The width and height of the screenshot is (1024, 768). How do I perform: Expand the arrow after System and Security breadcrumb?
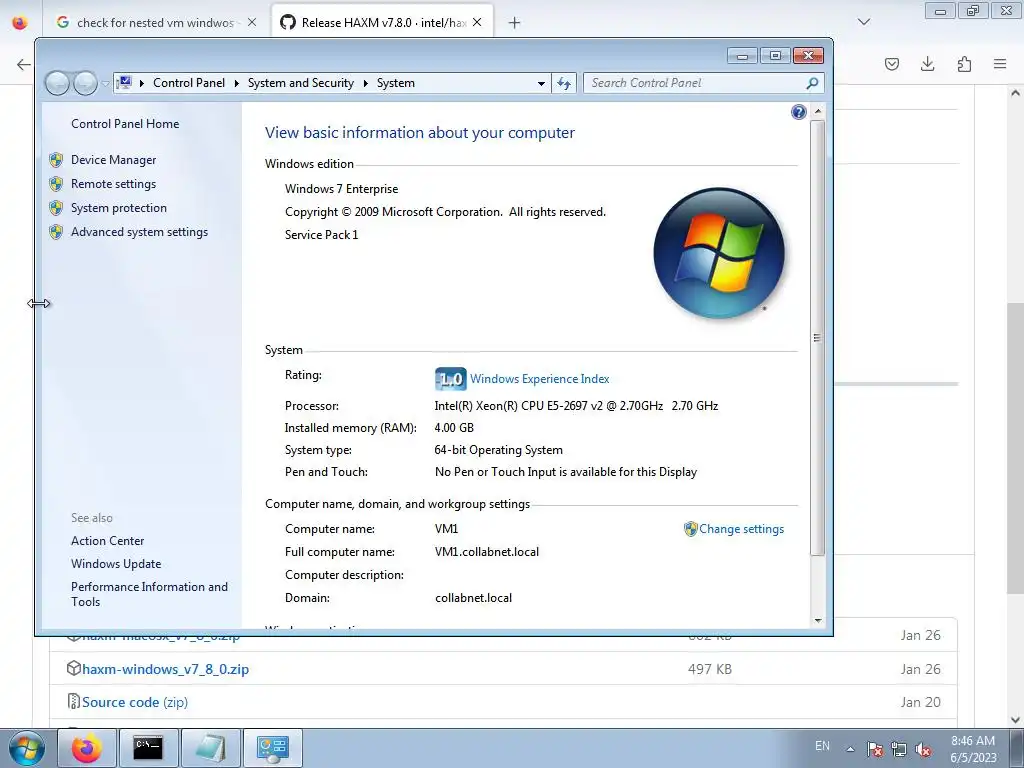click(365, 83)
